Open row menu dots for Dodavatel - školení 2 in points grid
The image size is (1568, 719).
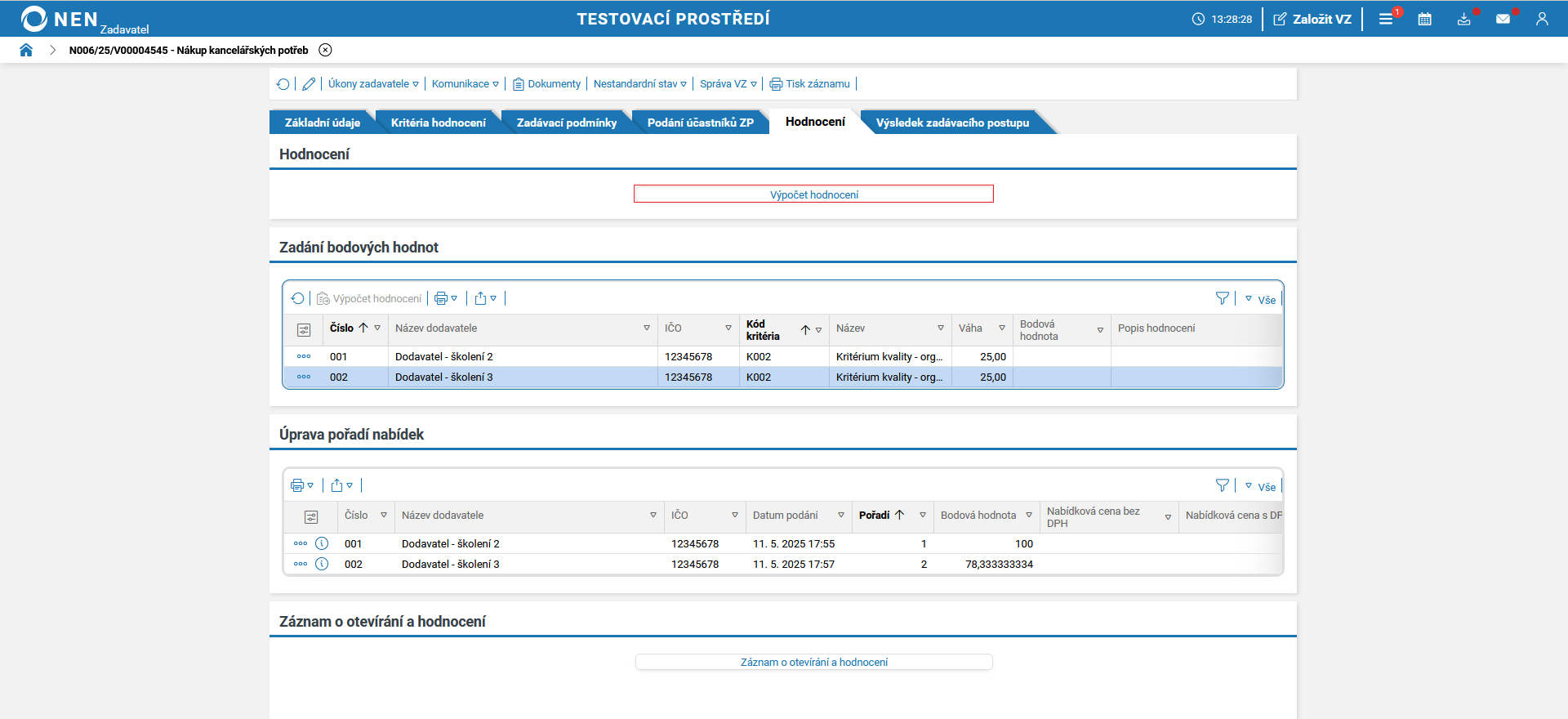tap(304, 356)
